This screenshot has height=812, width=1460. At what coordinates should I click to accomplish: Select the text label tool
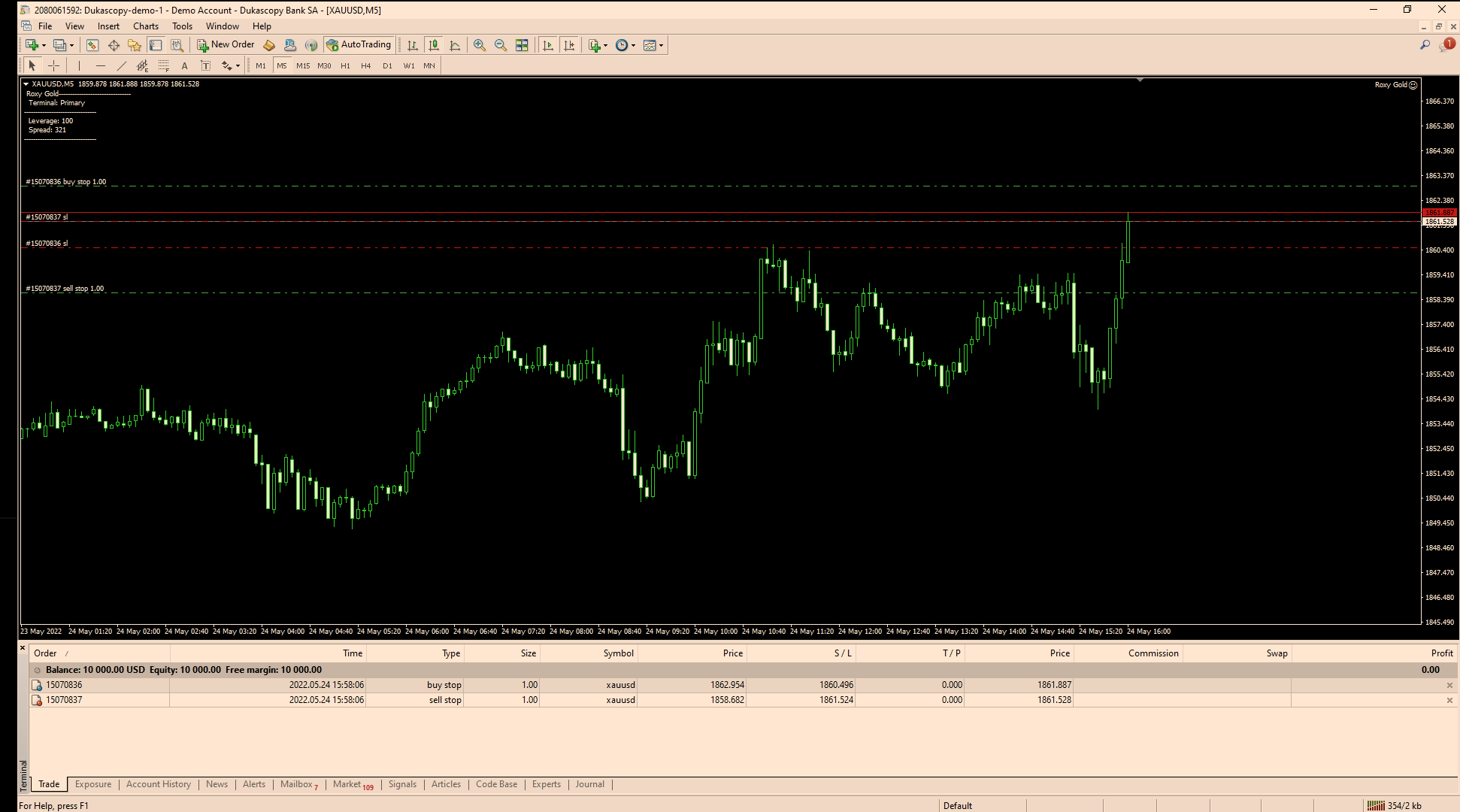tap(205, 65)
